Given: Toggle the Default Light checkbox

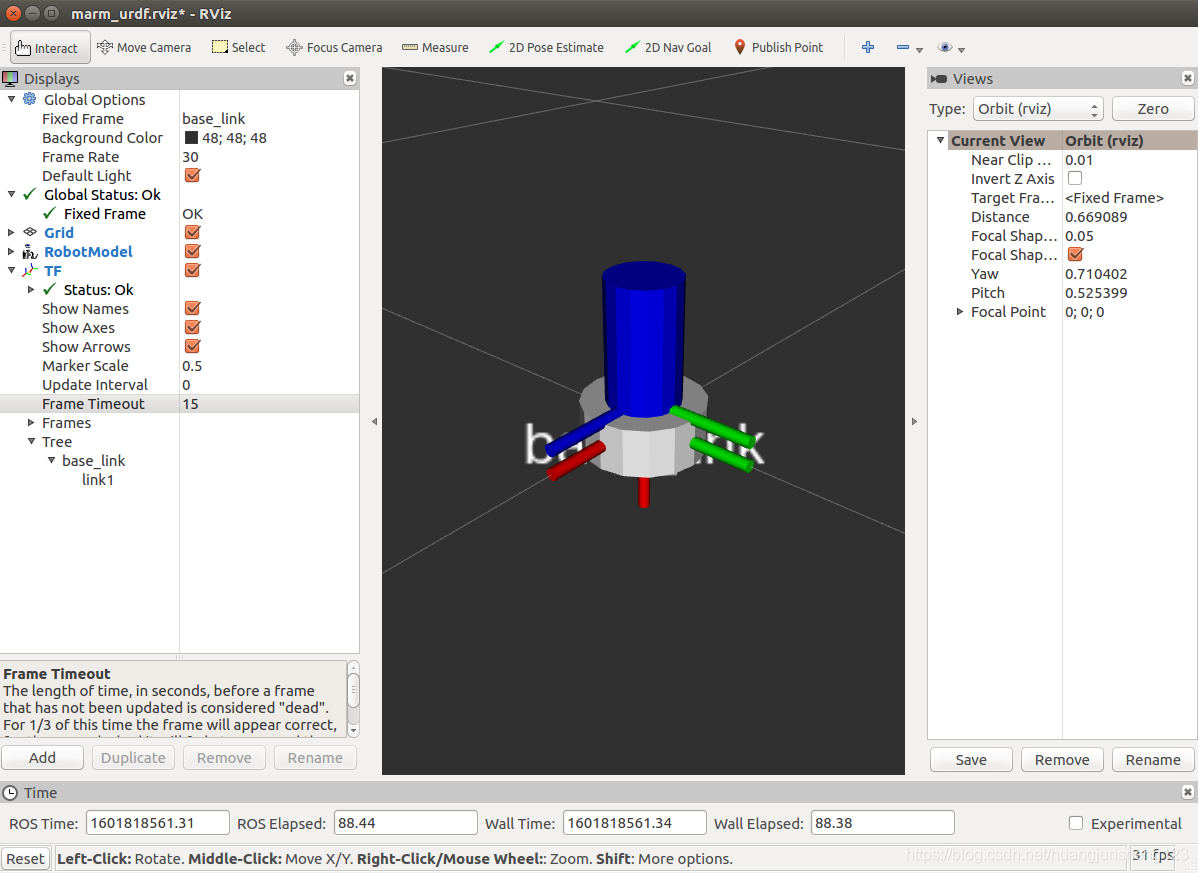Looking at the screenshot, I should pyautogui.click(x=193, y=175).
